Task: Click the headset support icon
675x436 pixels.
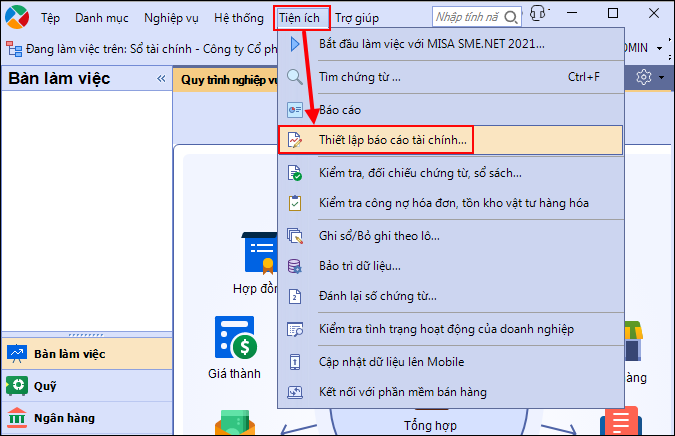Action: 537,14
